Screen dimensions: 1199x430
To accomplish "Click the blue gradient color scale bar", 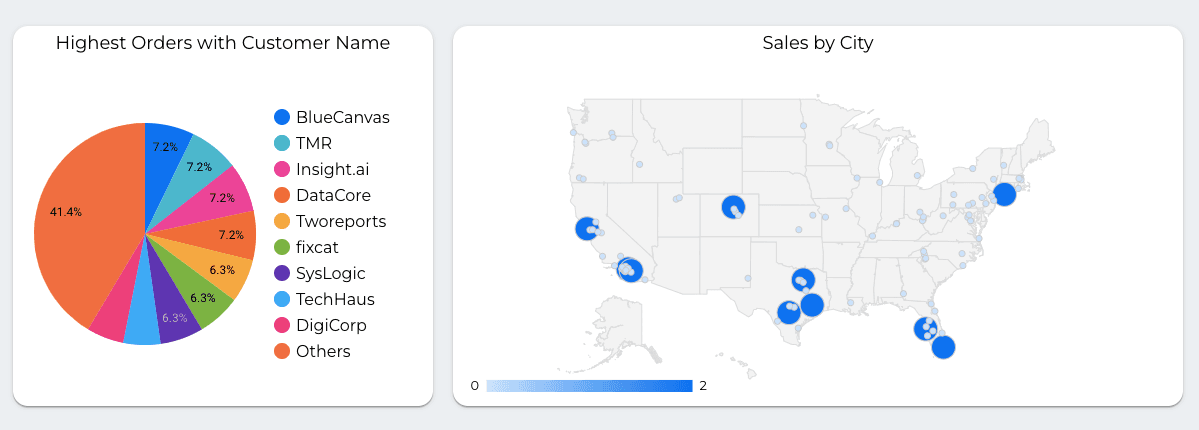I will tap(589, 386).
